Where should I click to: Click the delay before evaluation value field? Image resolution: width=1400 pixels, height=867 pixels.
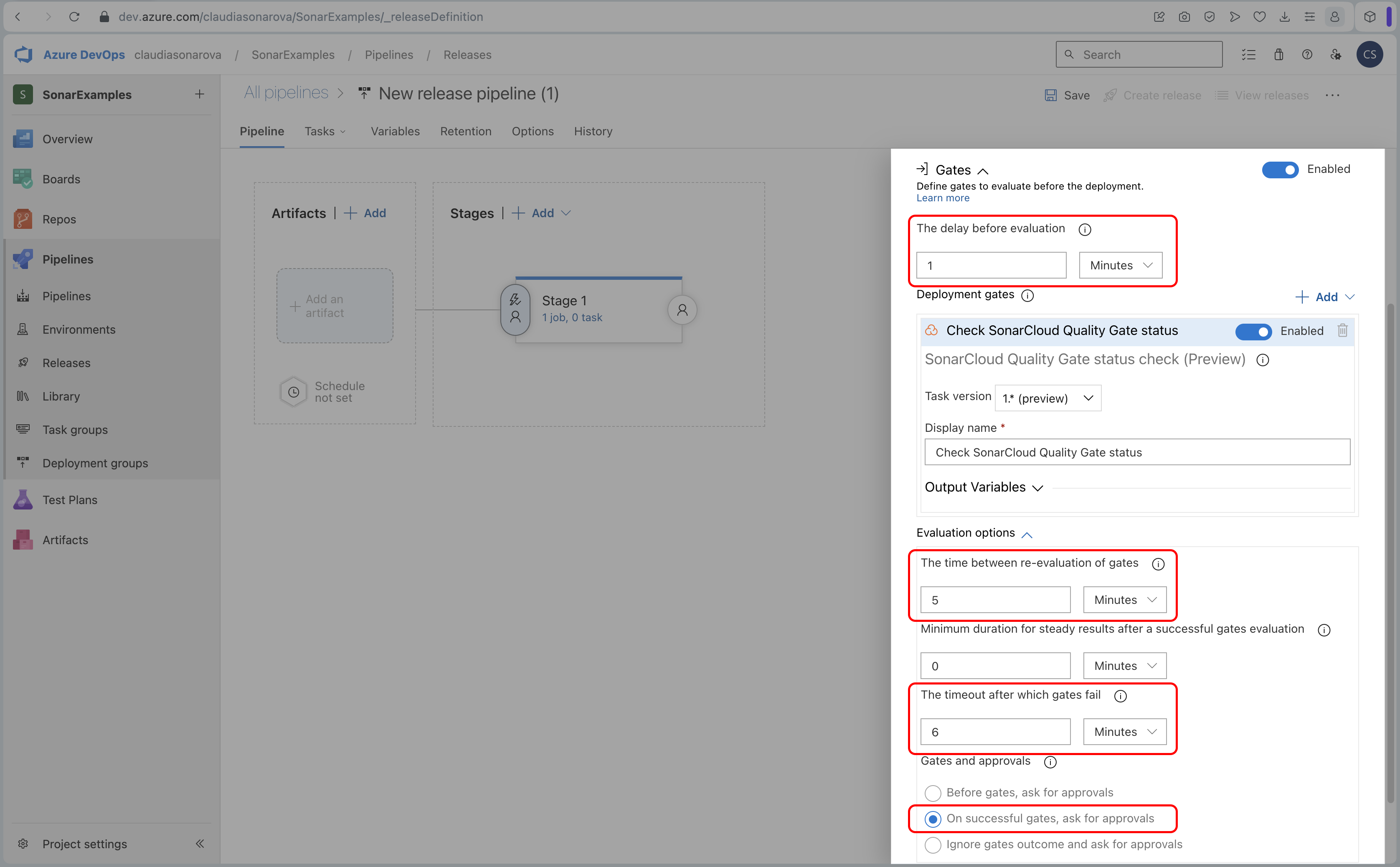point(991,266)
